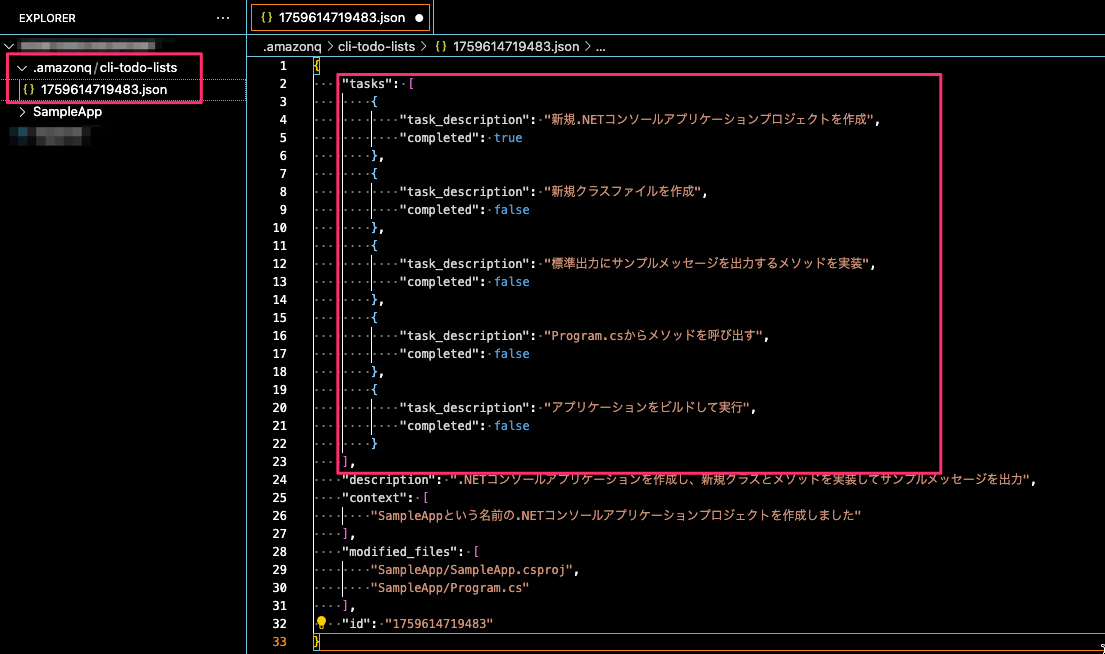Click line number 24 in the gutter
Image resolution: width=1105 pixels, height=654 pixels.
281,479
